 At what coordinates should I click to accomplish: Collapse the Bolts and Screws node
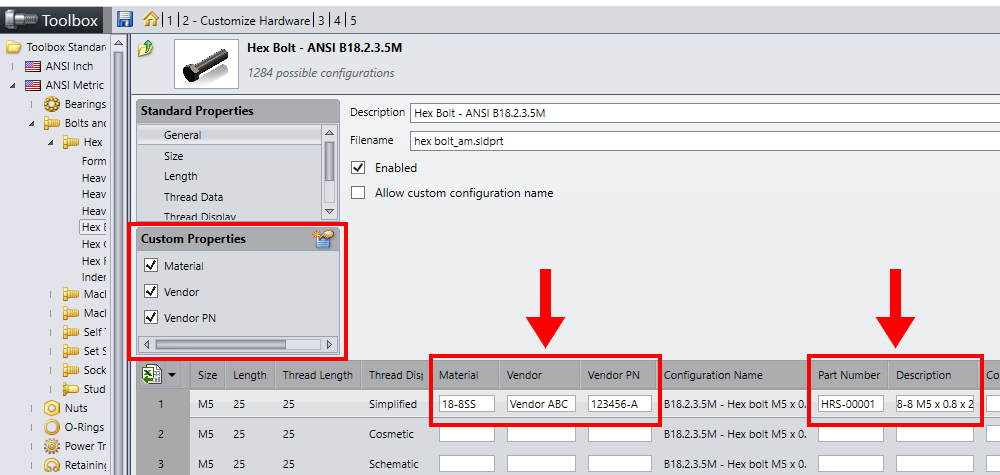32,123
